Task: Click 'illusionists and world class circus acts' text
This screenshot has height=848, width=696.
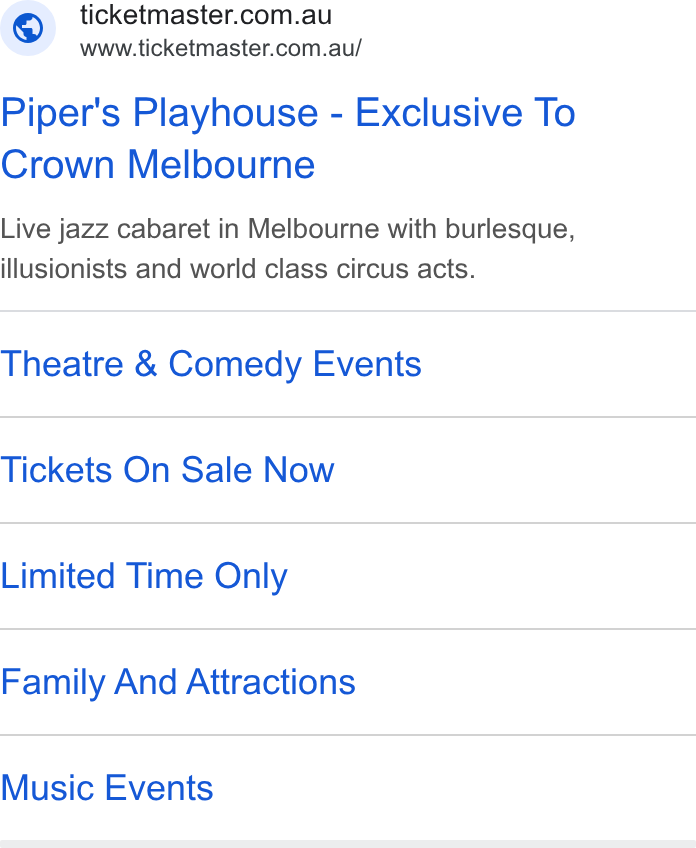Action: [x=237, y=269]
